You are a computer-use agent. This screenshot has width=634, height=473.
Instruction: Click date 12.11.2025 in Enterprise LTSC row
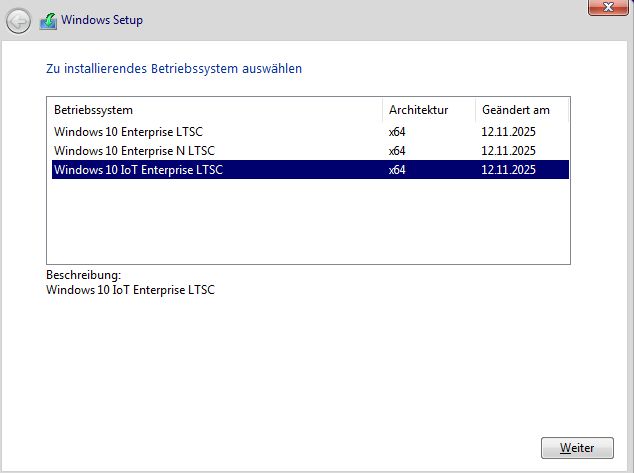(x=508, y=132)
